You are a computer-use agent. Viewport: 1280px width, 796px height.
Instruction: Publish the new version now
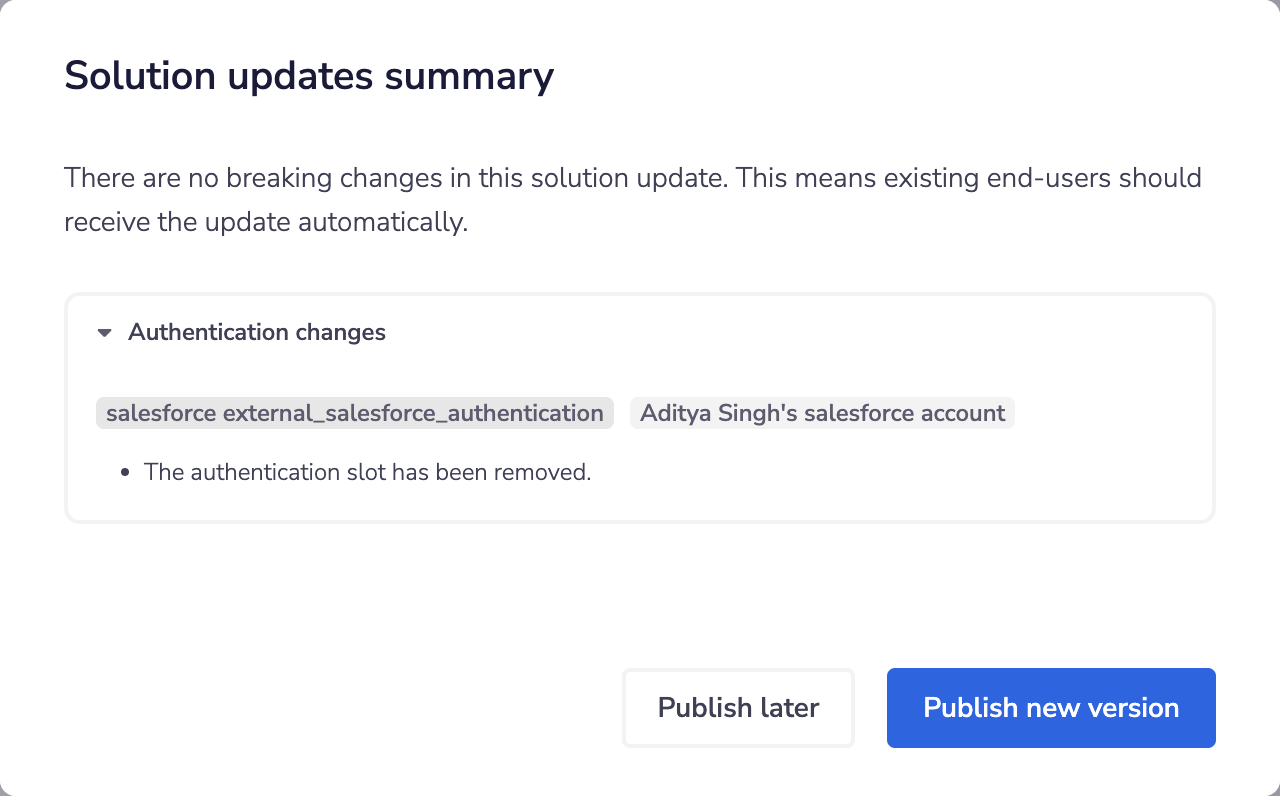pyautogui.click(x=1050, y=708)
